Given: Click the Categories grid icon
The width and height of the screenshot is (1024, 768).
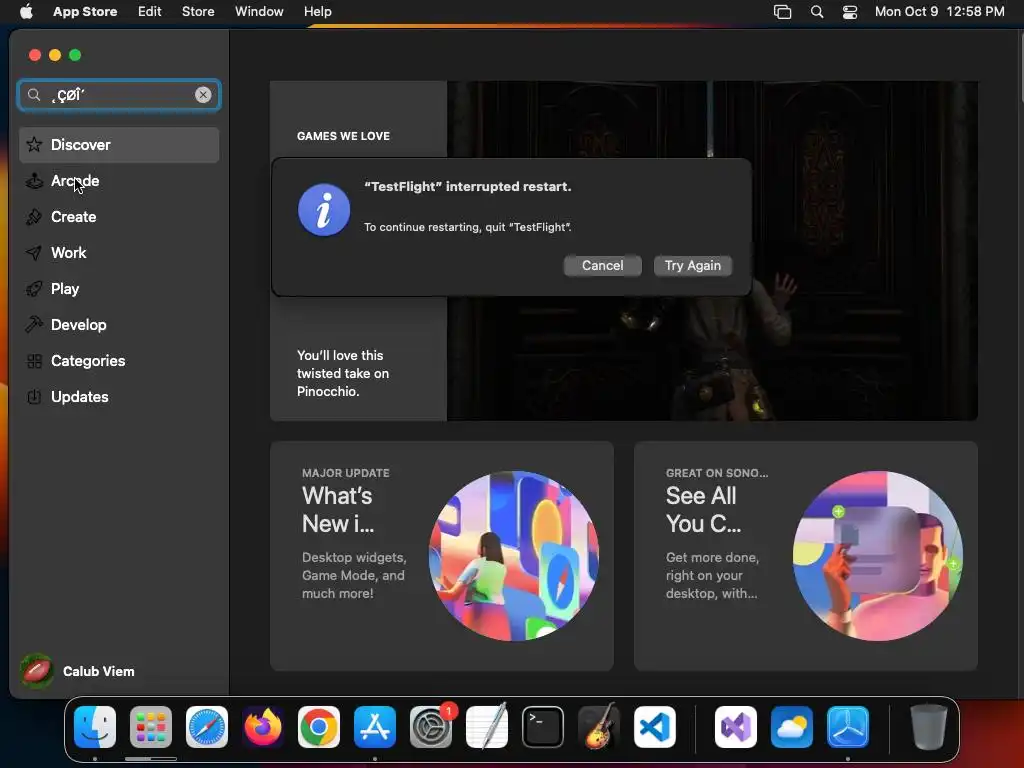Looking at the screenshot, I should pos(34,360).
